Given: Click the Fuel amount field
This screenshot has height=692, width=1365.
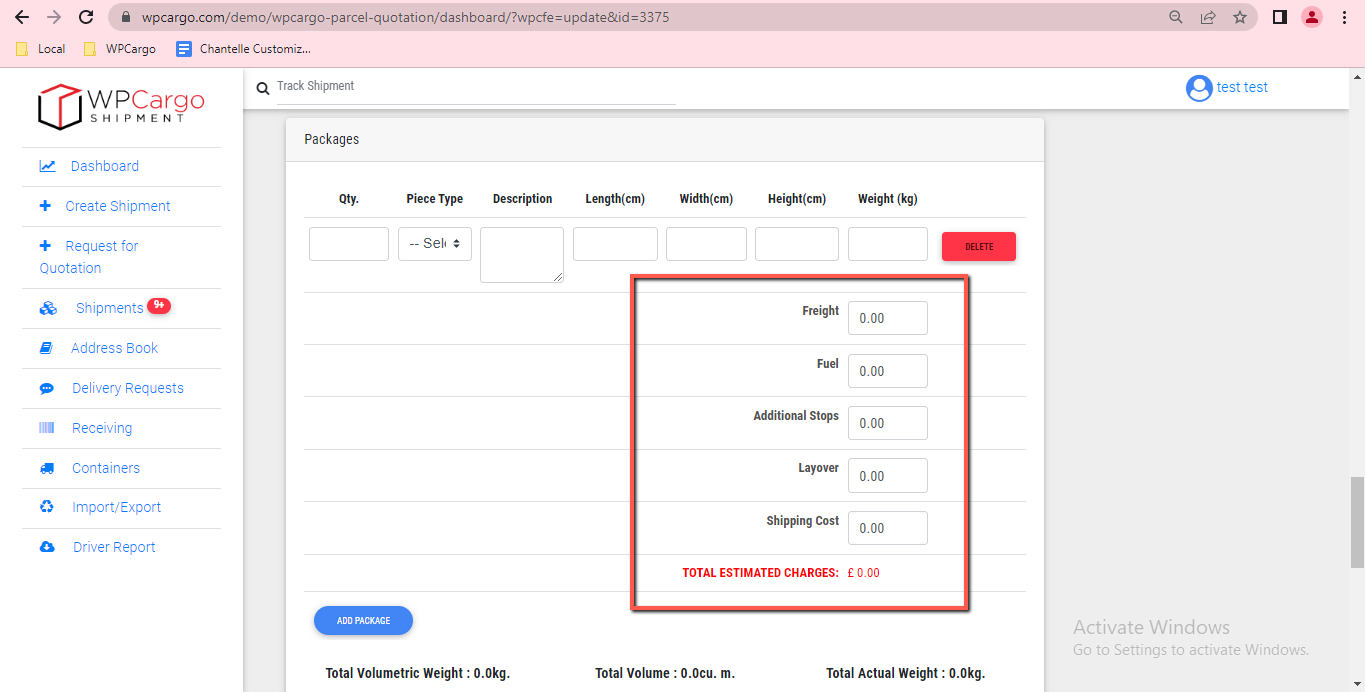Looking at the screenshot, I should pos(888,371).
